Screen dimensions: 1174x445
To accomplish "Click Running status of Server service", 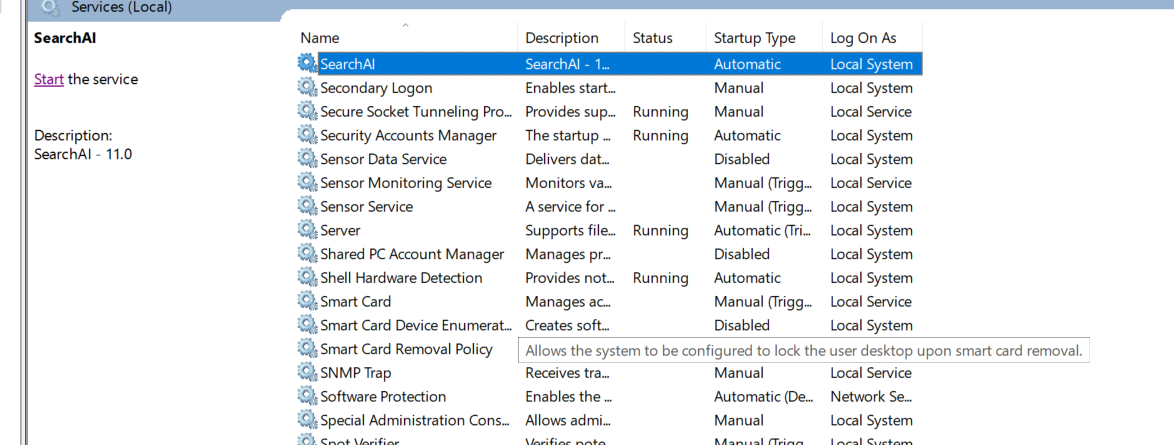I will (660, 230).
